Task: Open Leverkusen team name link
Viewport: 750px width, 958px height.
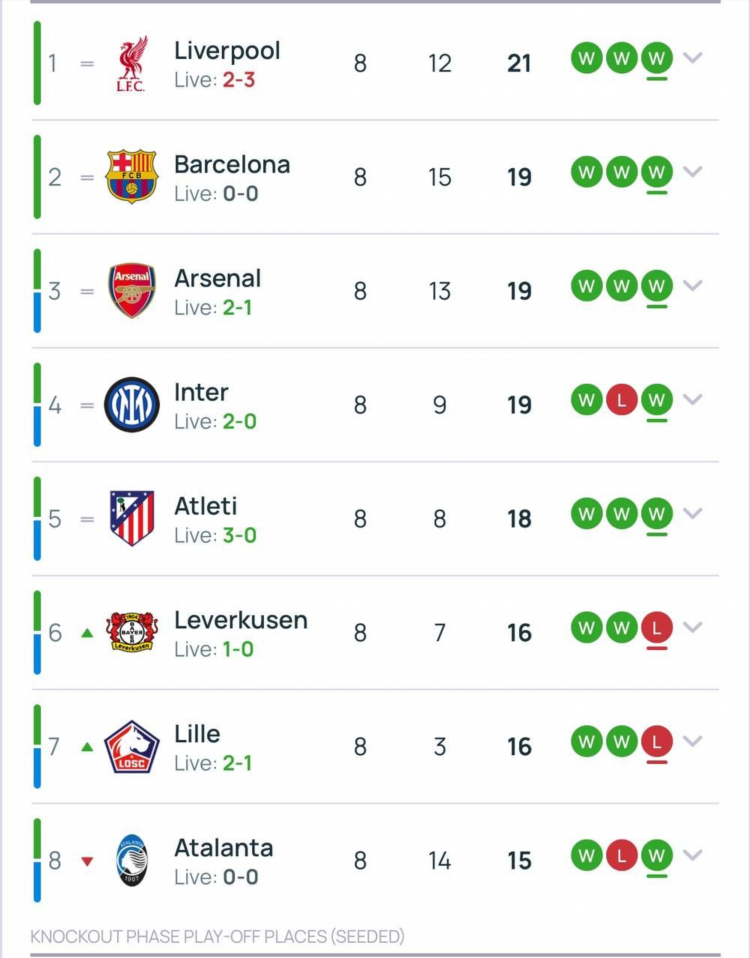Action: point(241,620)
